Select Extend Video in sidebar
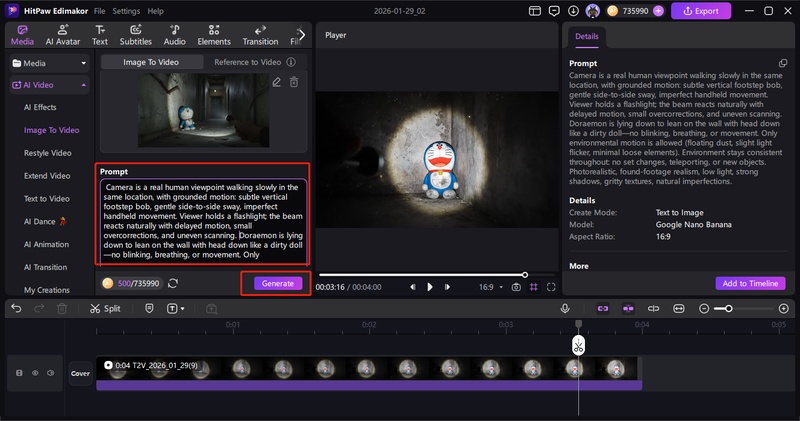This screenshot has width=800, height=421. [x=47, y=176]
